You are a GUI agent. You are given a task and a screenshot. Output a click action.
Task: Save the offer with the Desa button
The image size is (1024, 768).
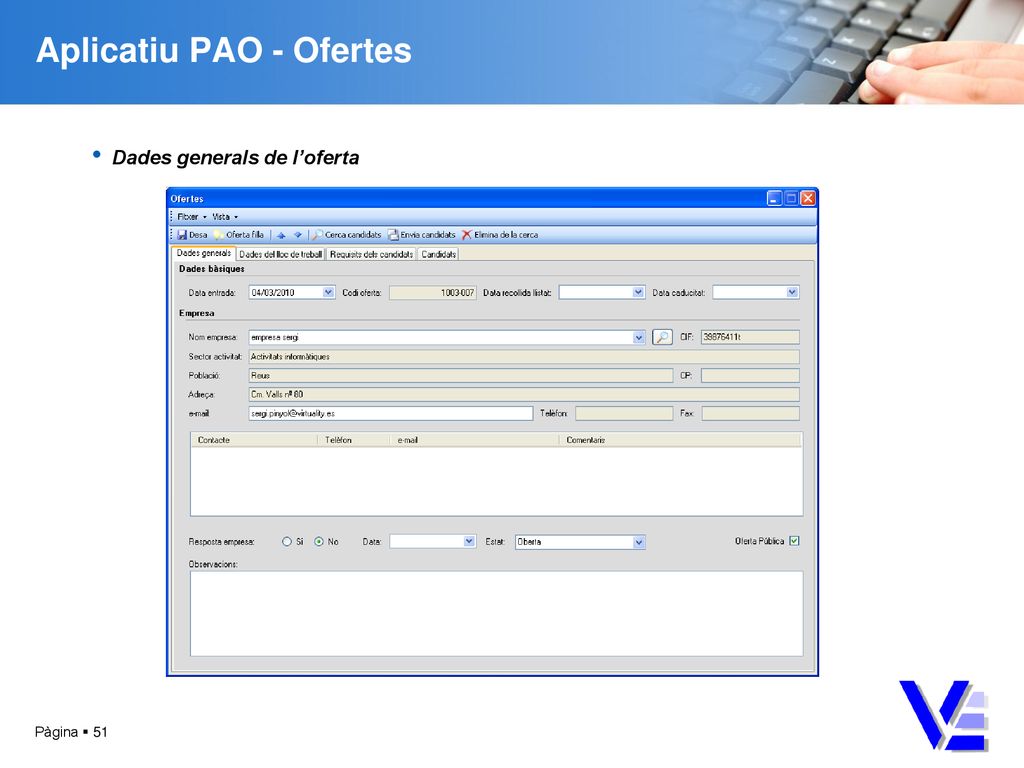coord(192,235)
